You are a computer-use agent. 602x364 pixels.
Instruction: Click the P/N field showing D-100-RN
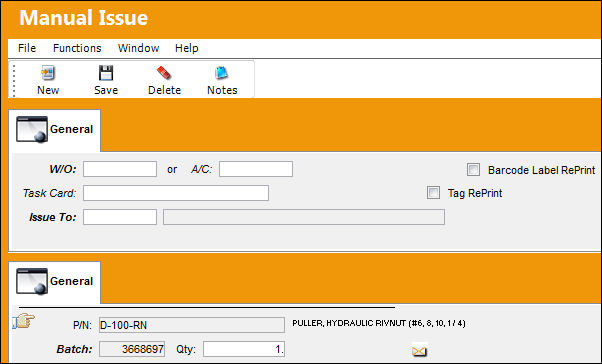pos(192,325)
